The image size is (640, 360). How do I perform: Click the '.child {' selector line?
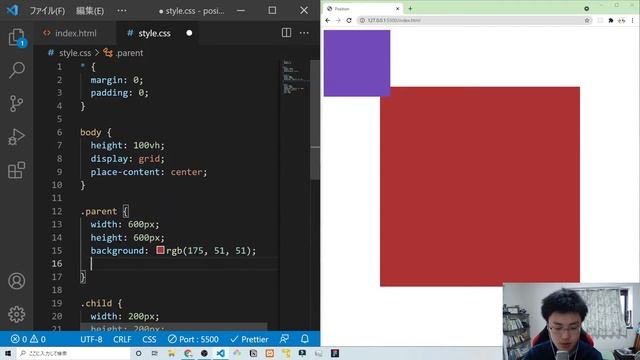coord(101,303)
